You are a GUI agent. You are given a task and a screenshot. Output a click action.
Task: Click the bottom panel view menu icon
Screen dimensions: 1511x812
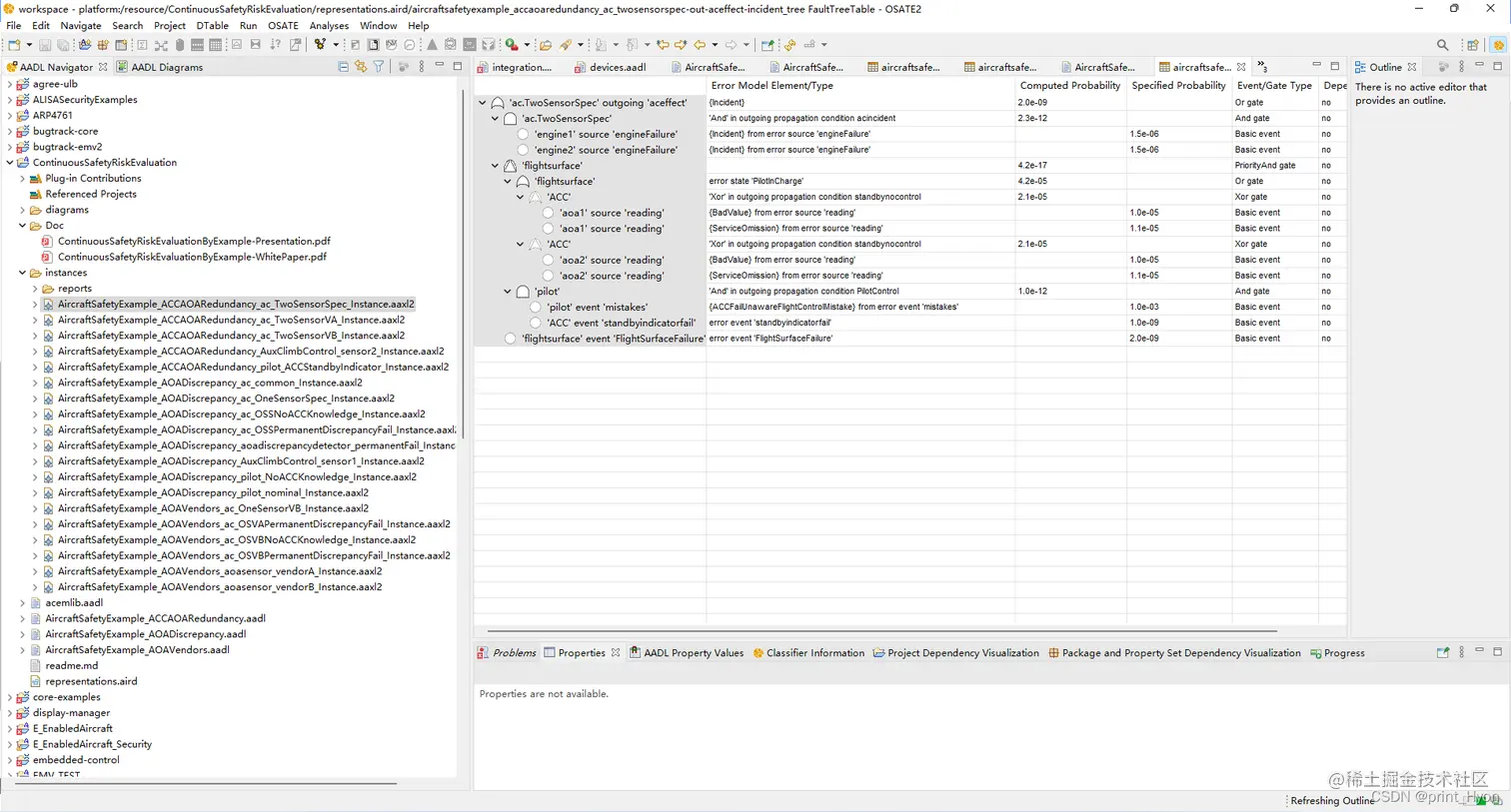click(x=1461, y=653)
